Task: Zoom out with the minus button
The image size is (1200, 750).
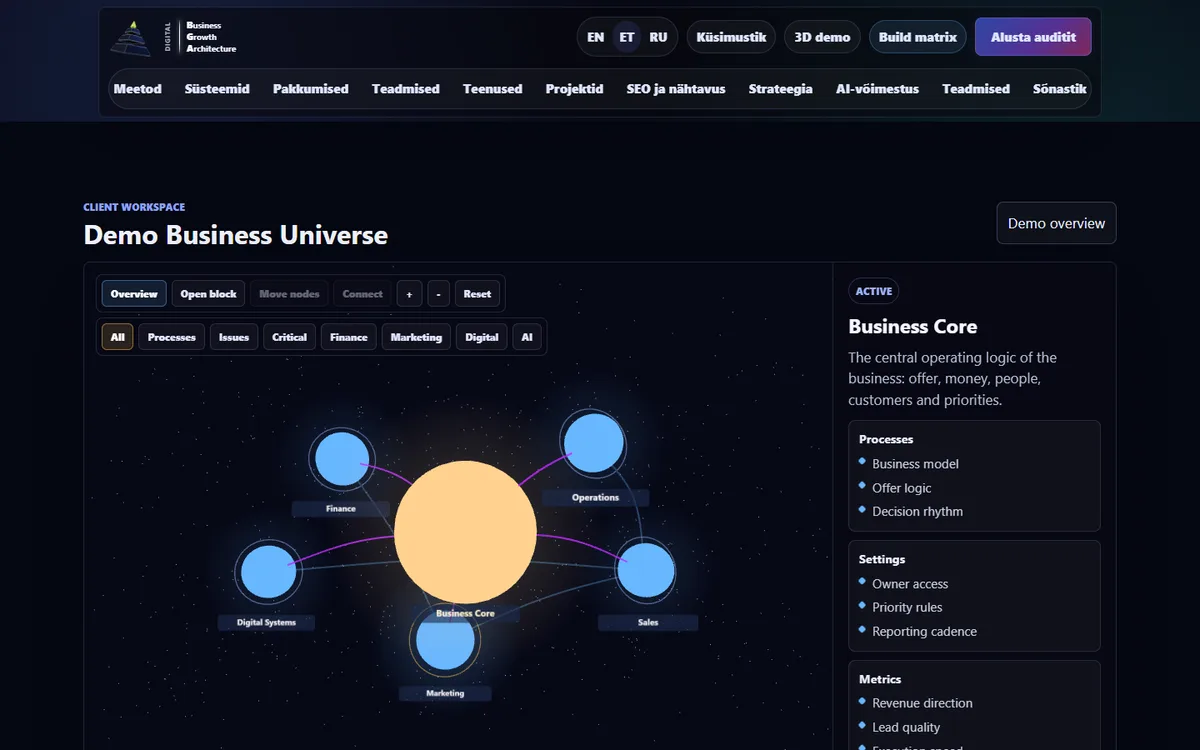Action: tap(439, 294)
